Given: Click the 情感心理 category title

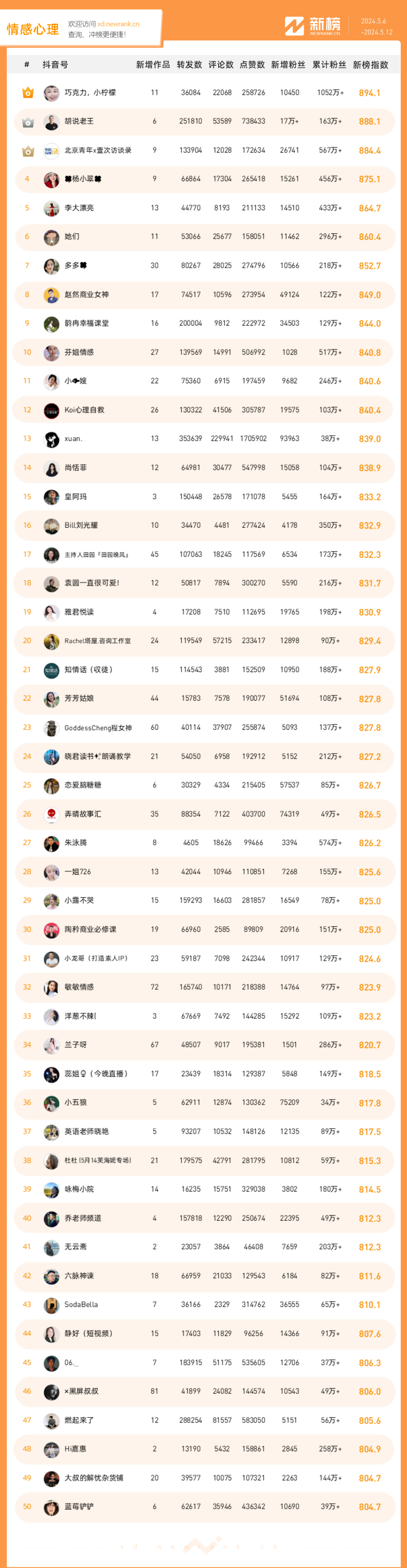Looking at the screenshot, I should 33,29.
